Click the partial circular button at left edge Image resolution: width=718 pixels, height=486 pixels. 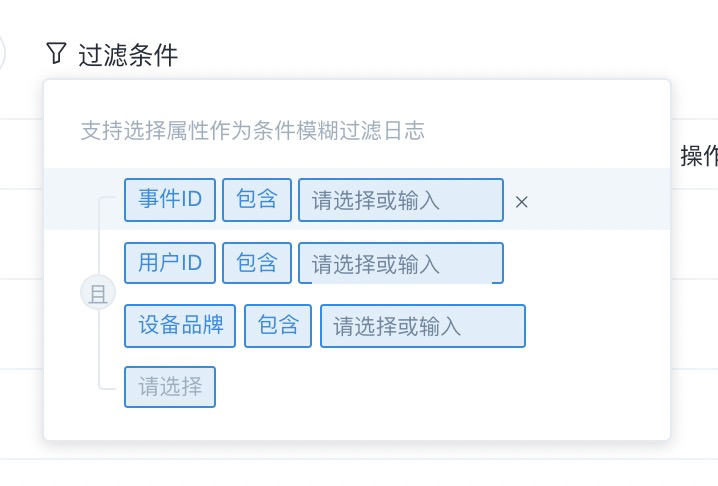pyautogui.click(x=2, y=53)
